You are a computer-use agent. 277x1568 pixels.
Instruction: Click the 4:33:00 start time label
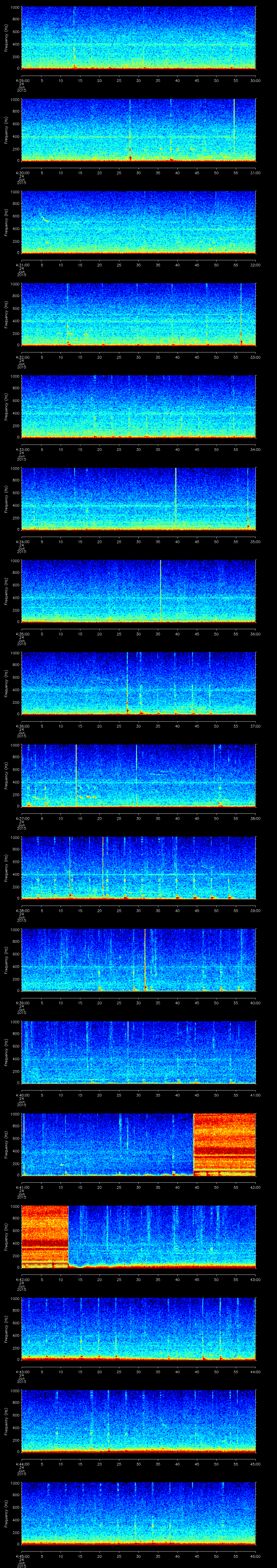pos(22,449)
